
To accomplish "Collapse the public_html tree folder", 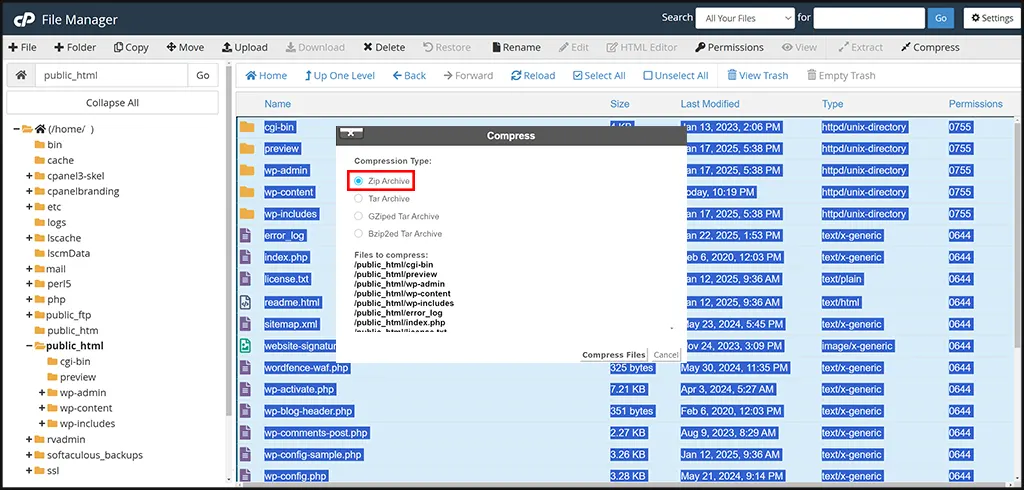I will 29,346.
